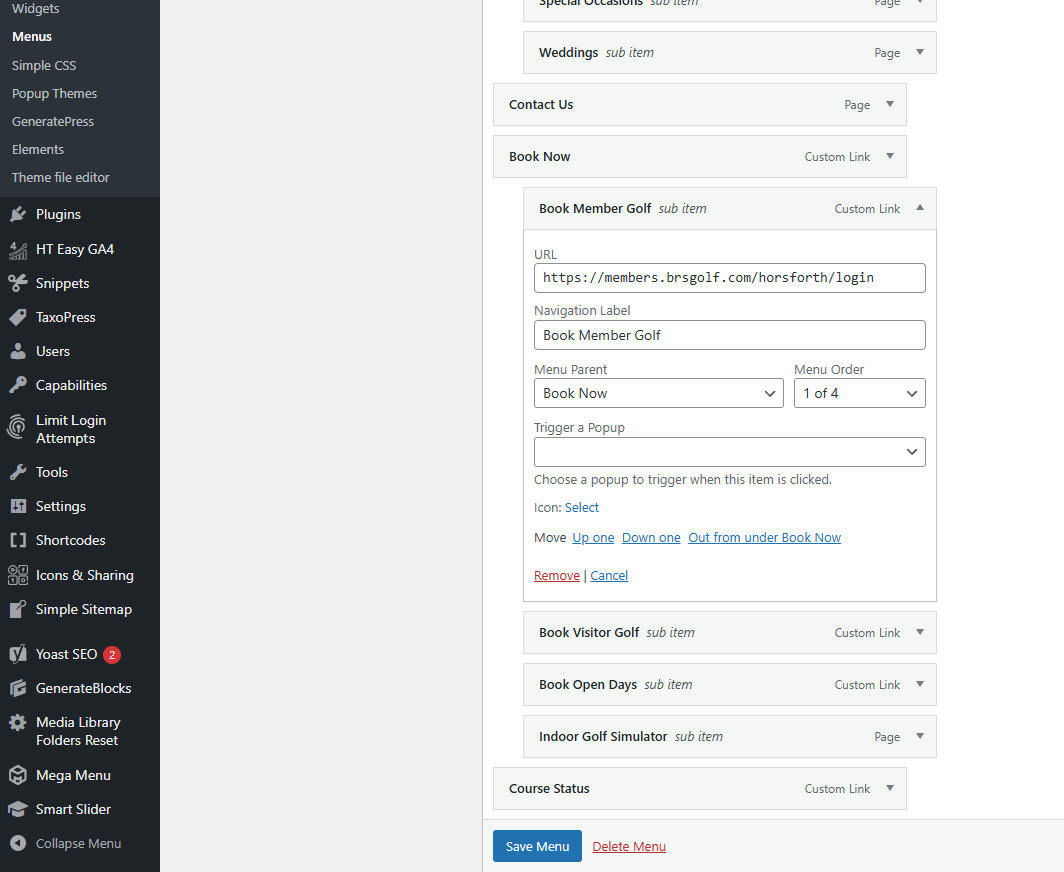Click the Smart Slider graduation cap icon
Image resolution: width=1064 pixels, height=872 pixels.
click(18, 810)
